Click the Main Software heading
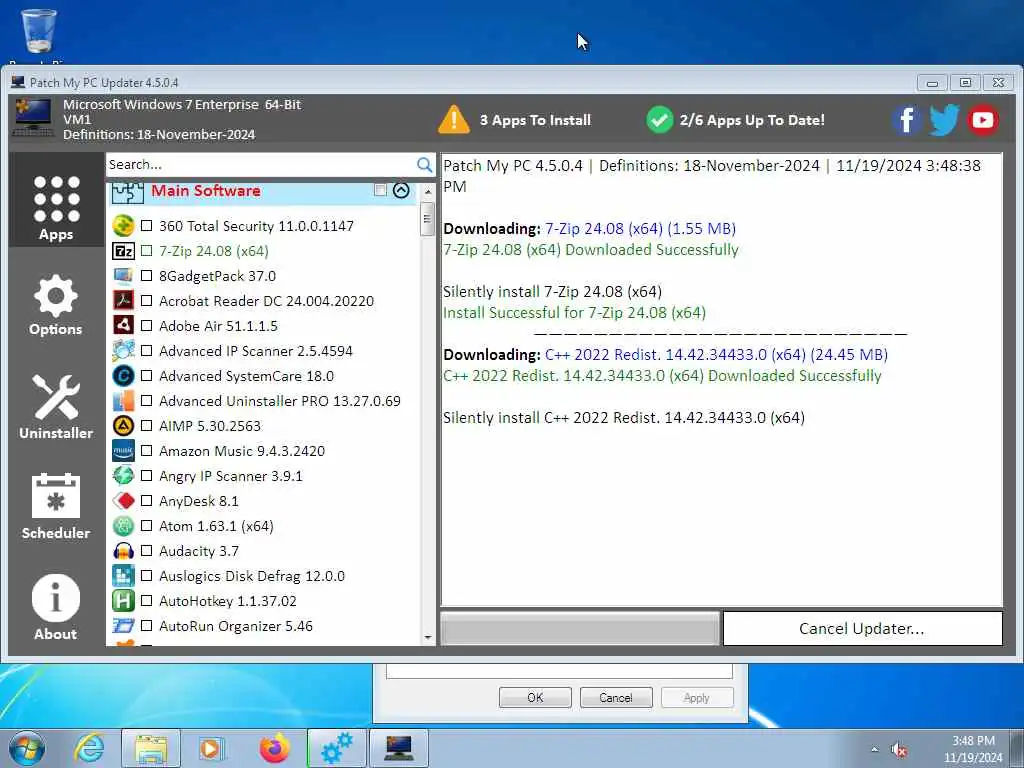The width and height of the screenshot is (1024, 768). (x=206, y=191)
